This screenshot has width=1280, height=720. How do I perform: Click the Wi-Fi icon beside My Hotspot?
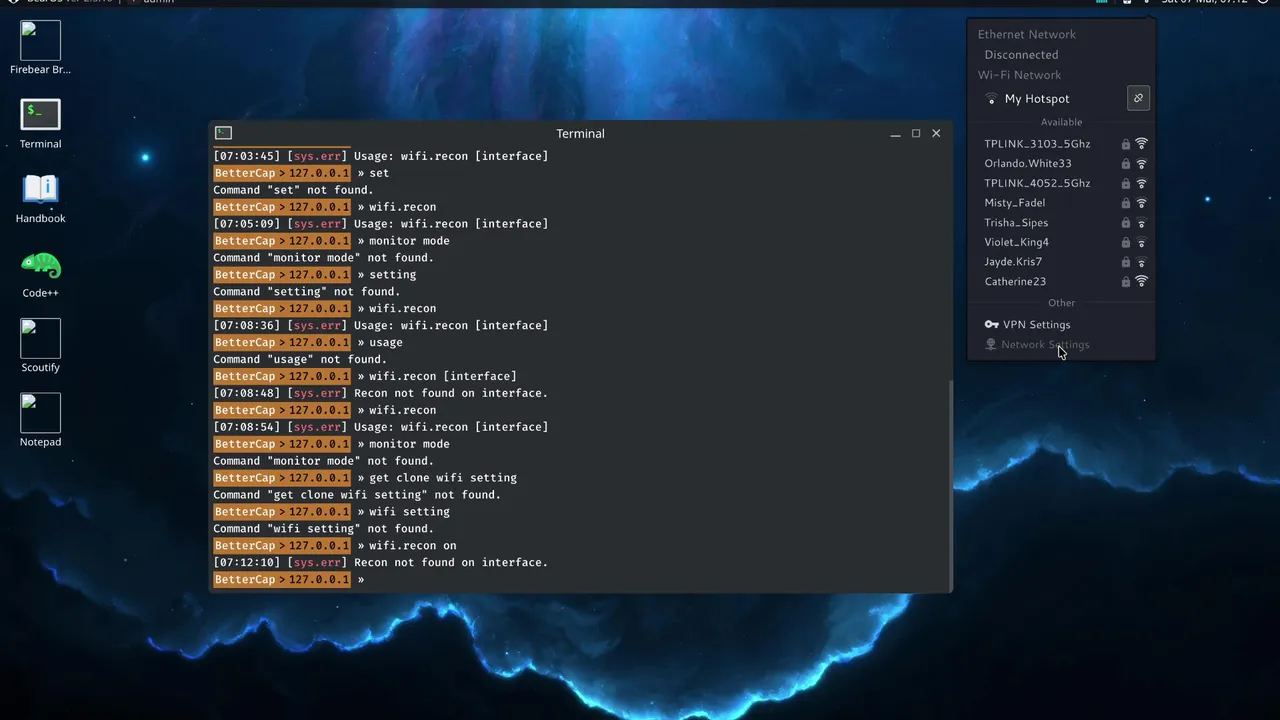tap(991, 99)
